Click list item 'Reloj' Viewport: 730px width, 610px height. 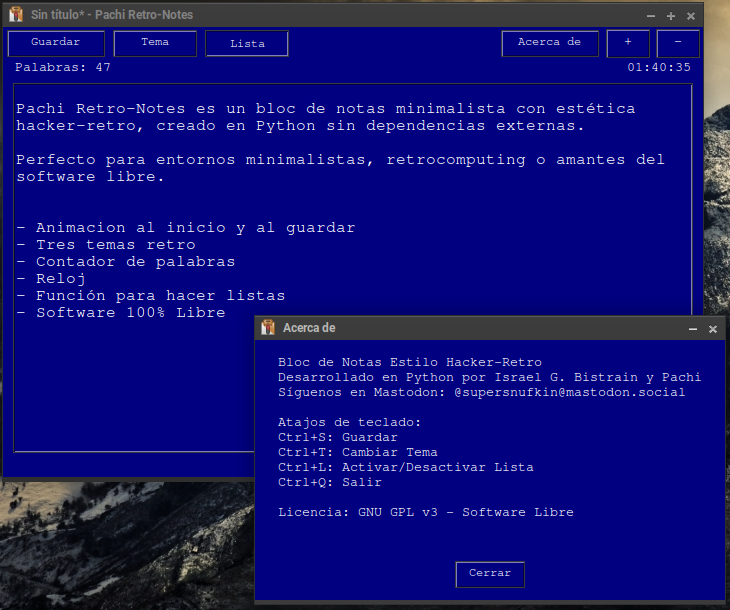(x=51, y=279)
